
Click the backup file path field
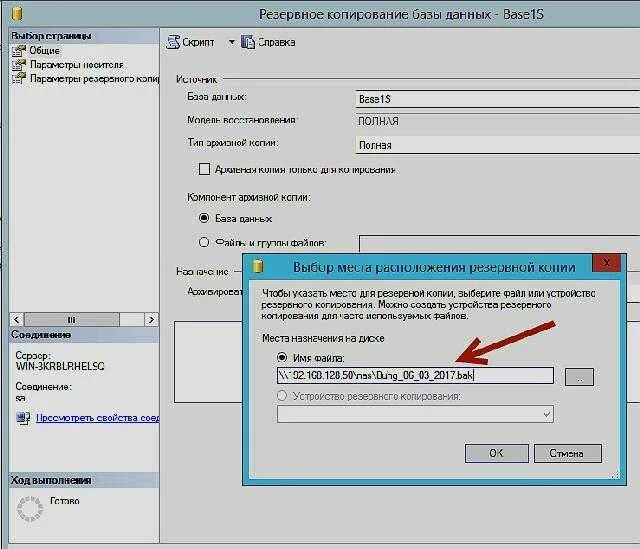tap(415, 376)
